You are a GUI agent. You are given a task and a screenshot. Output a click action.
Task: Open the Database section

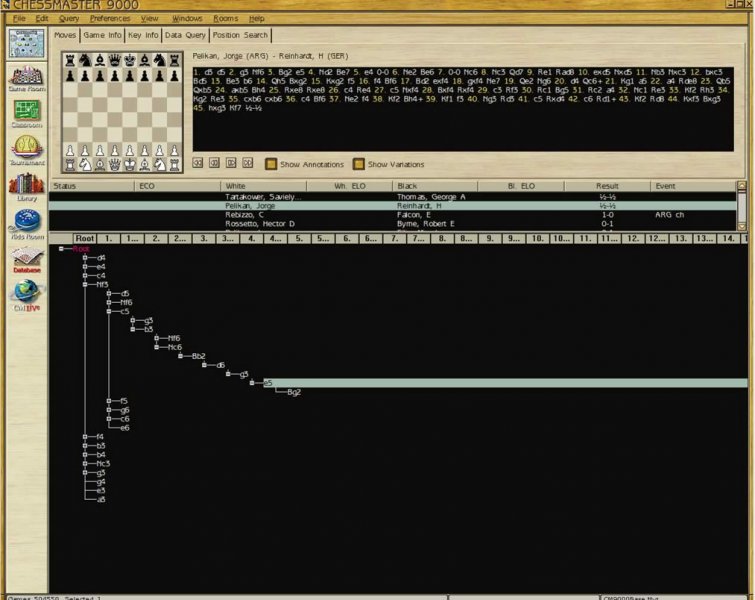tap(27, 261)
